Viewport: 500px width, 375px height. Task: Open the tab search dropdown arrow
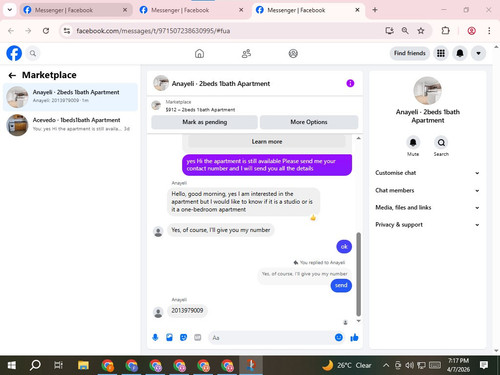pyautogui.click(x=10, y=10)
